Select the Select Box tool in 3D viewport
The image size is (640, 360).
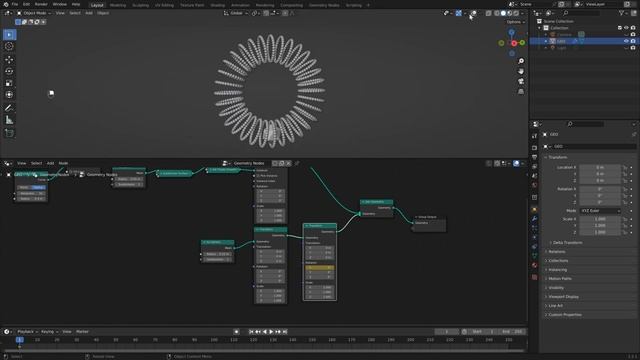tap(9, 35)
